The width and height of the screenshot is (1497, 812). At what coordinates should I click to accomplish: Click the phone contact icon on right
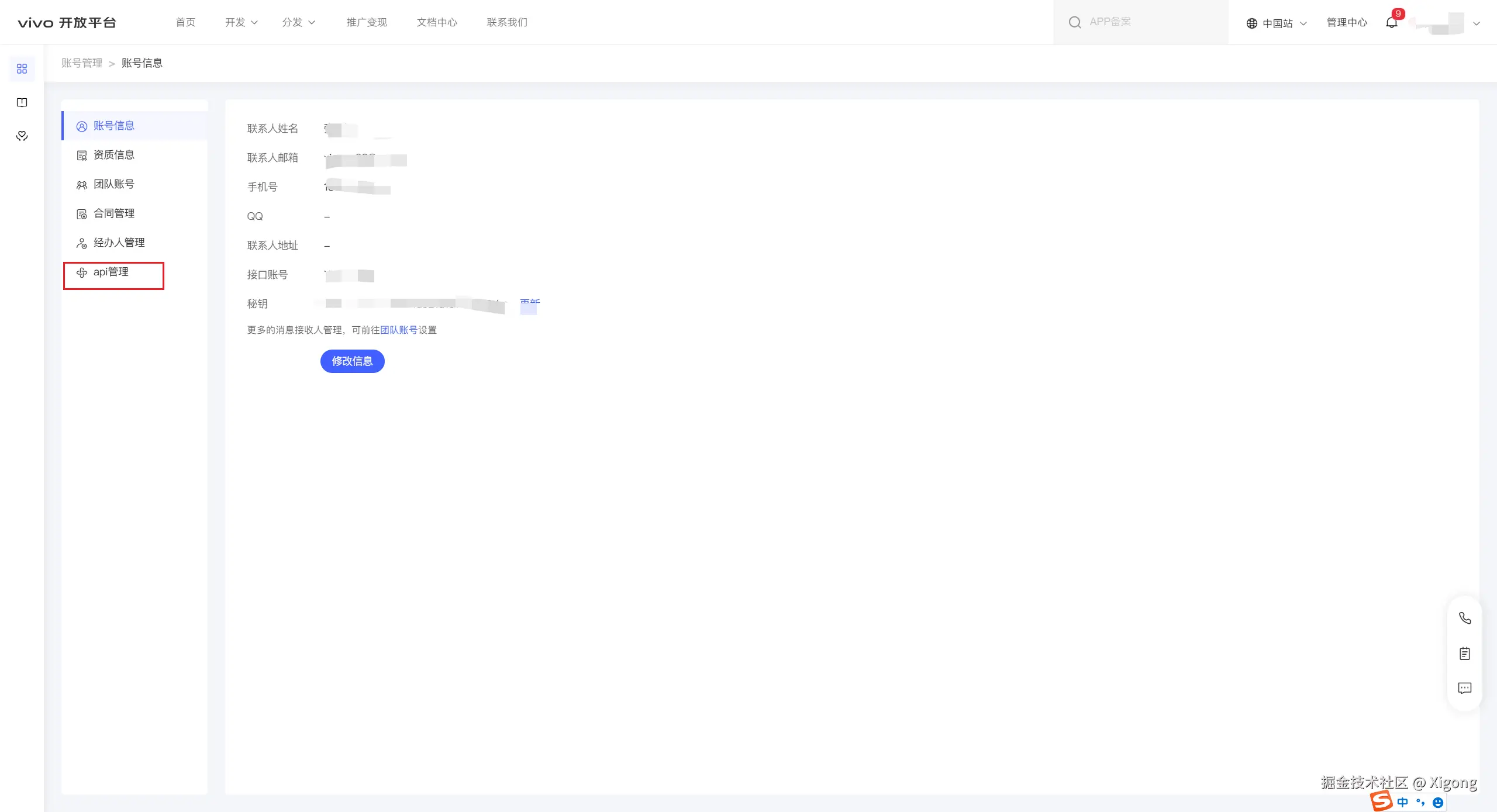pyautogui.click(x=1464, y=618)
